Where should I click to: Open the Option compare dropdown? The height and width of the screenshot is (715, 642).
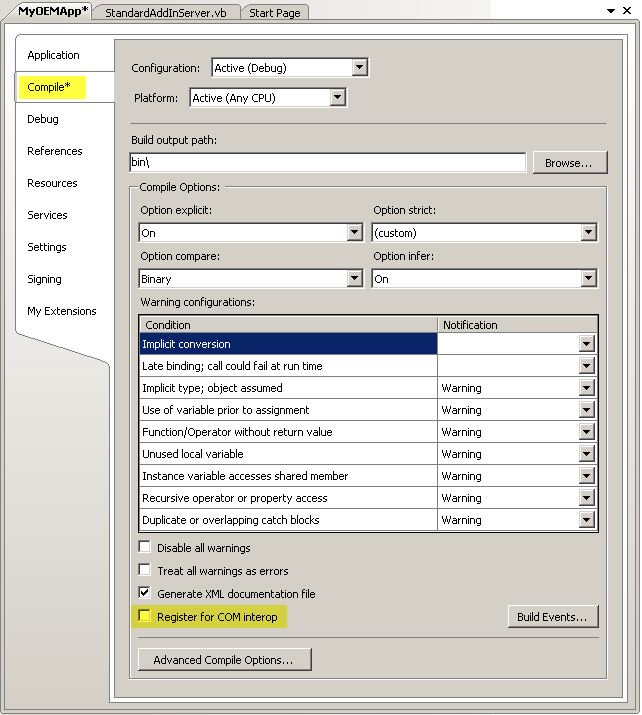355,278
